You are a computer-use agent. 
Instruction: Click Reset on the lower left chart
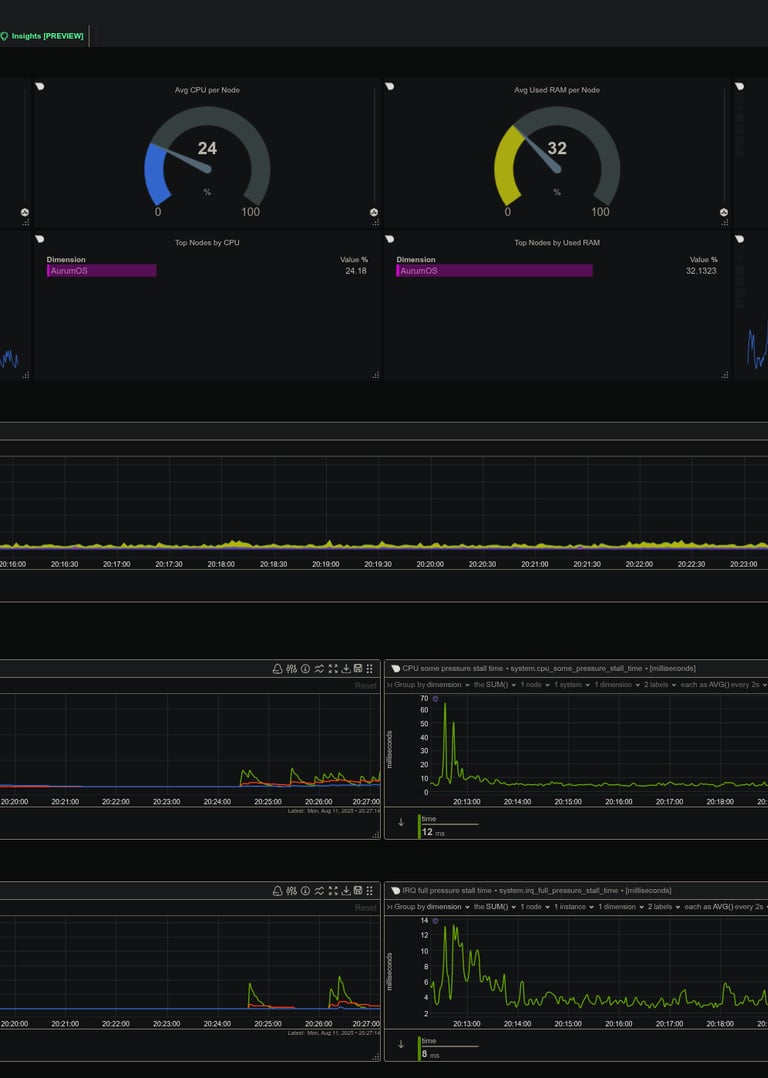click(x=365, y=908)
